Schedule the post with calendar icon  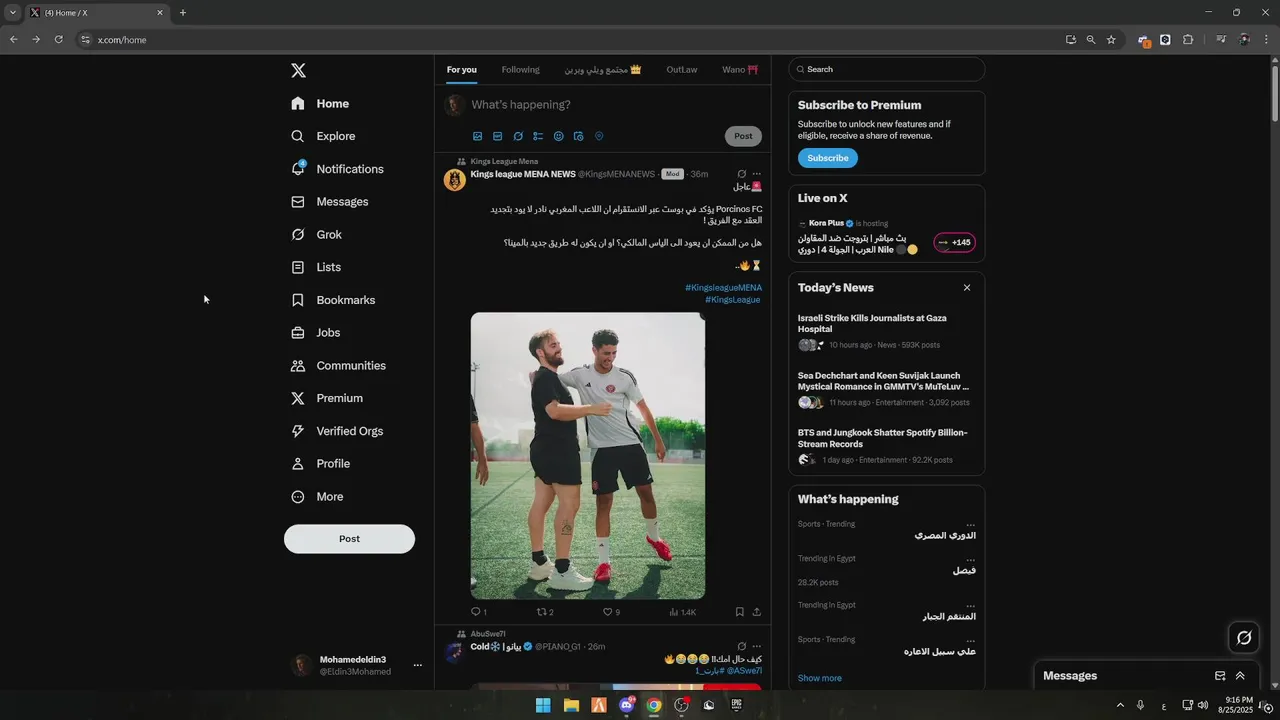[578, 136]
